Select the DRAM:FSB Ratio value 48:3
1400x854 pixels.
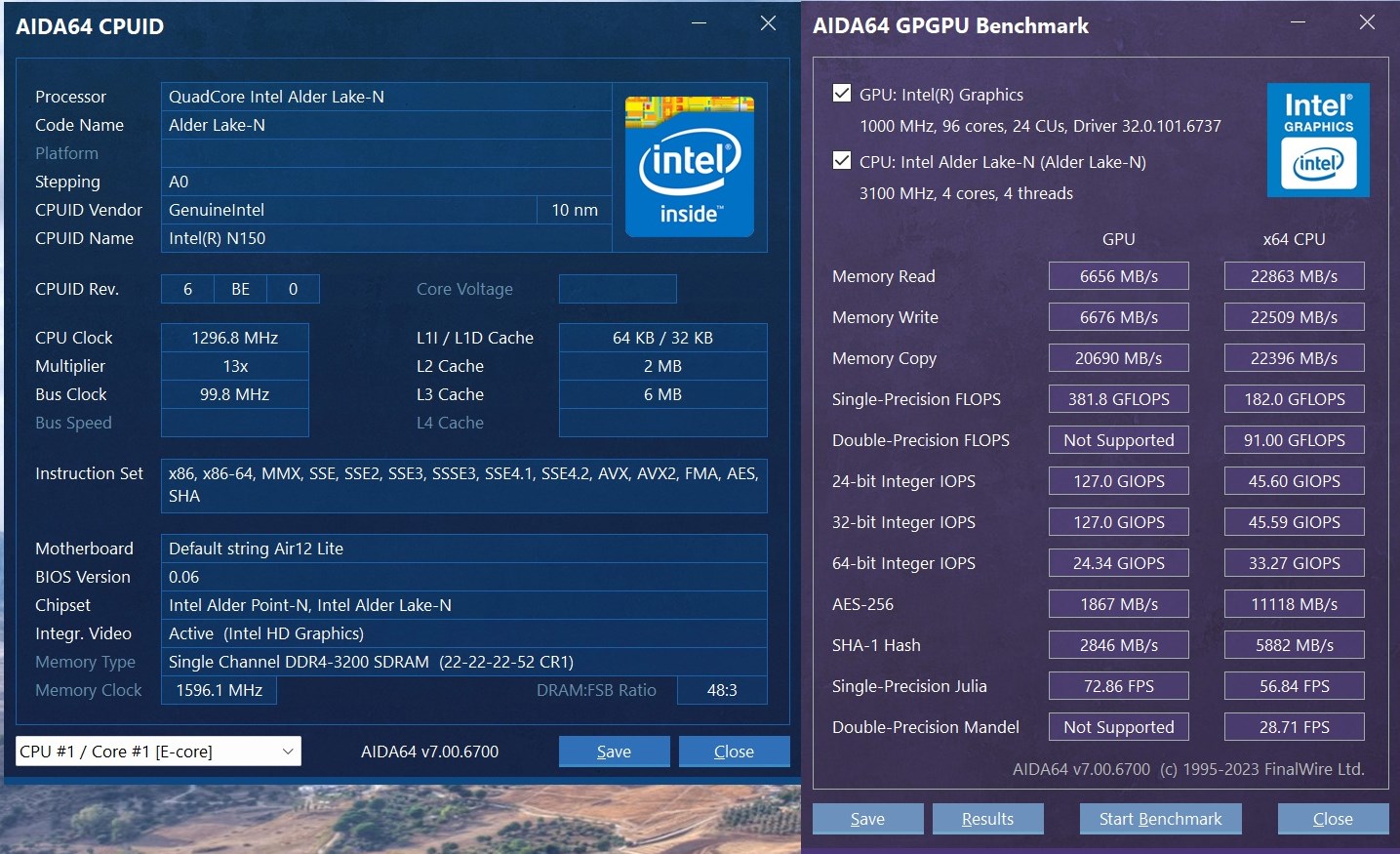click(x=722, y=690)
